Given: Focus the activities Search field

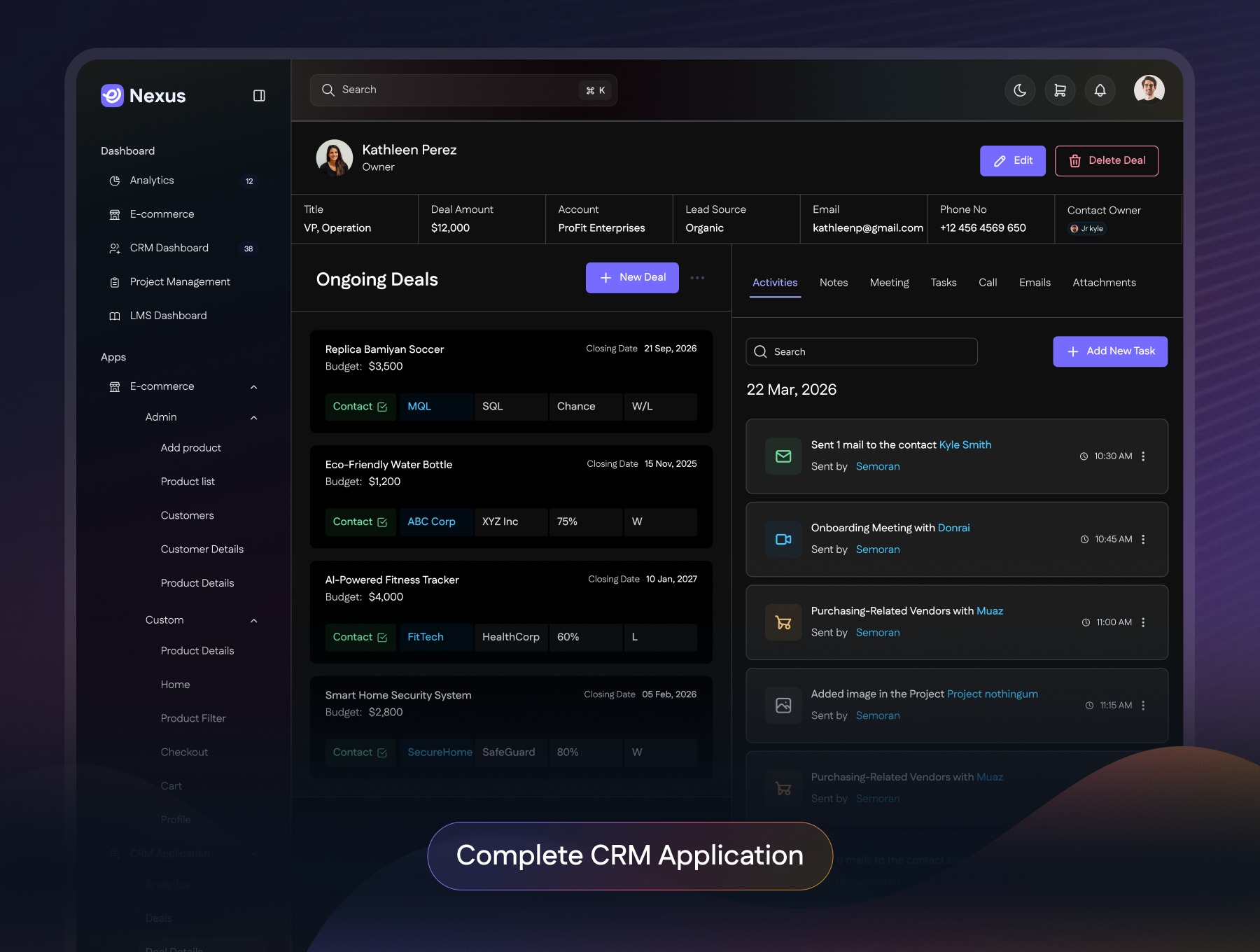Looking at the screenshot, I should (x=862, y=352).
